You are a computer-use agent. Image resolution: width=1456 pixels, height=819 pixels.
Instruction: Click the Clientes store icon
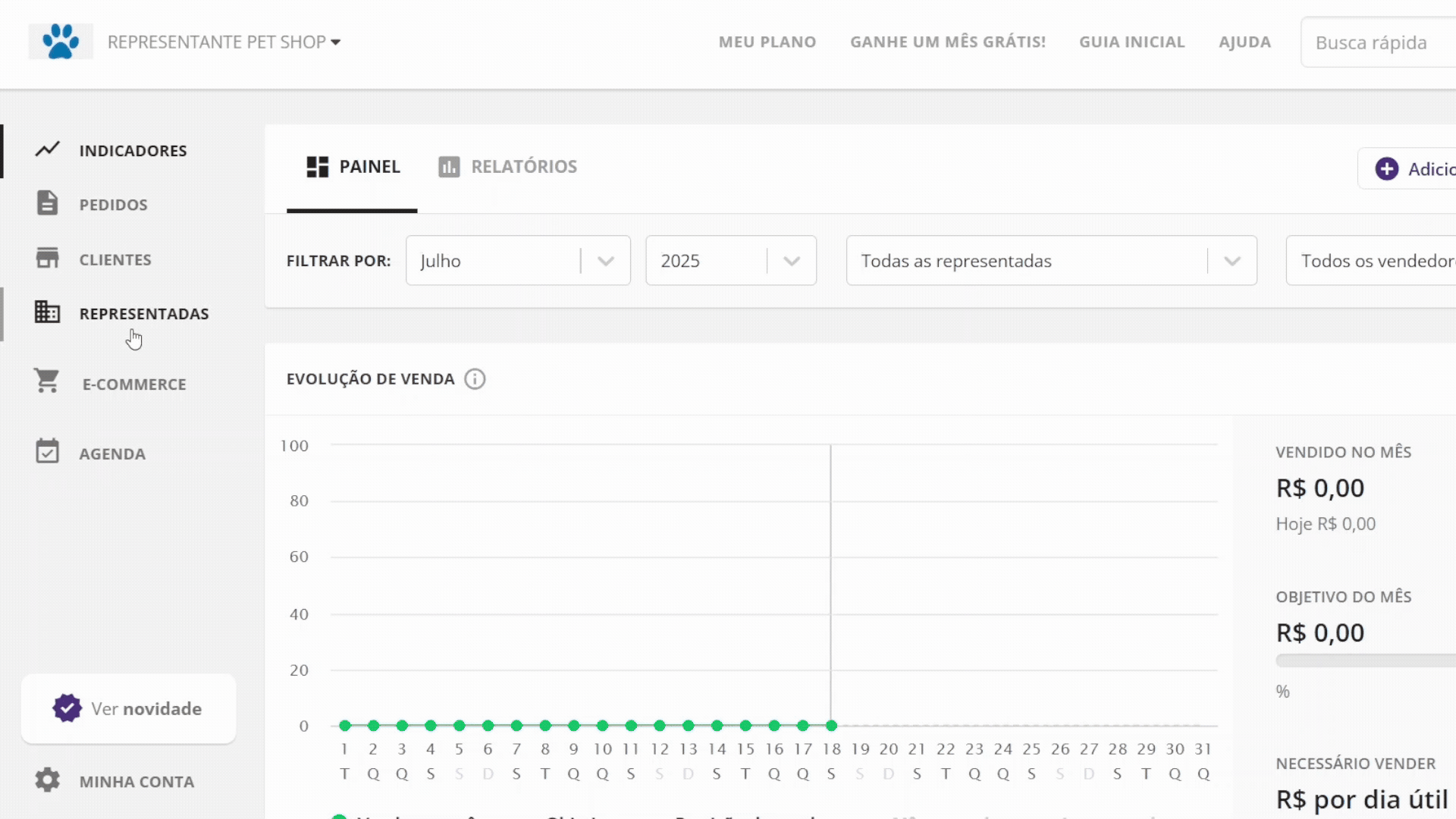click(47, 258)
